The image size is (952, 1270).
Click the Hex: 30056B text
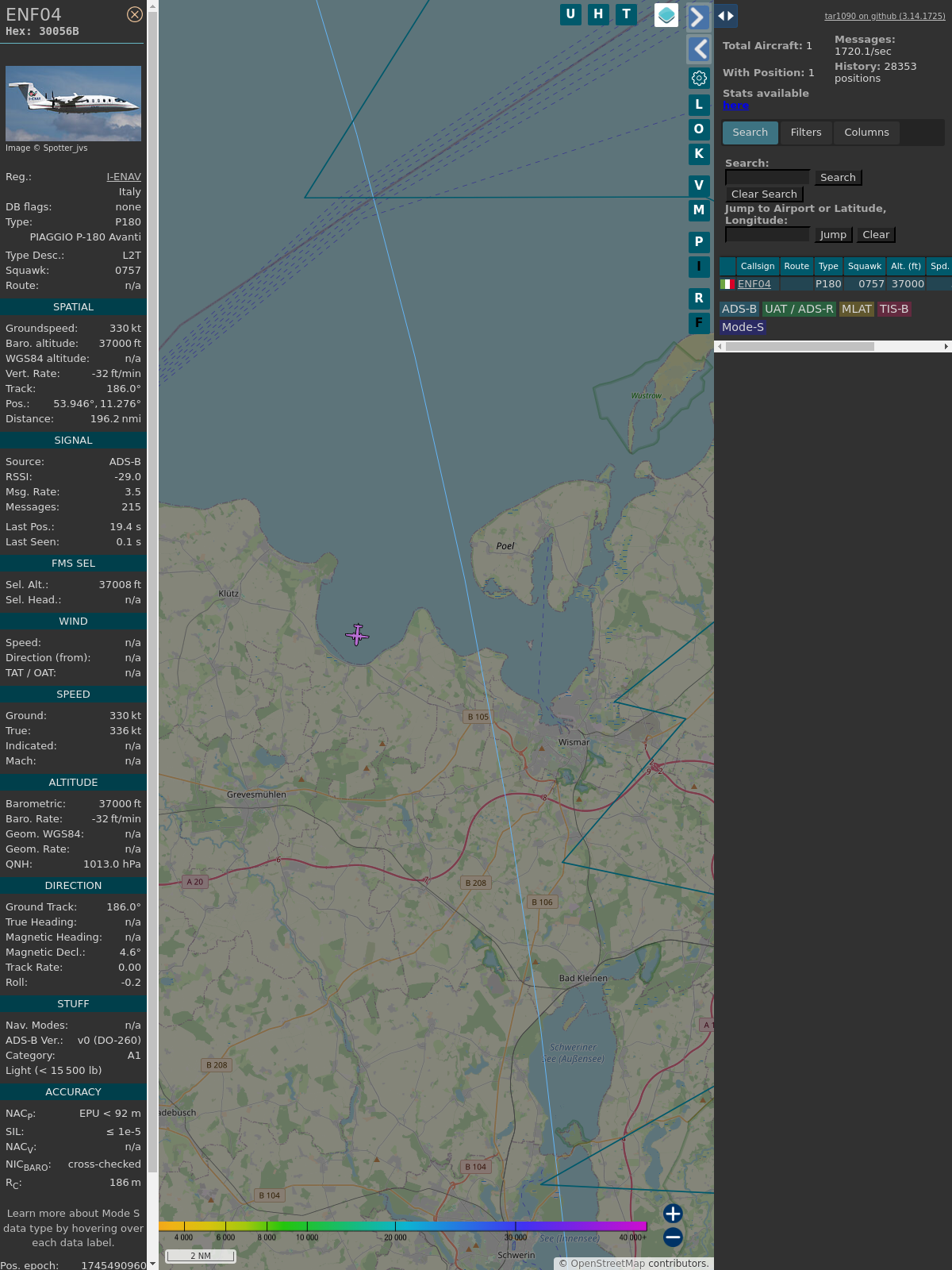pyautogui.click(x=42, y=32)
